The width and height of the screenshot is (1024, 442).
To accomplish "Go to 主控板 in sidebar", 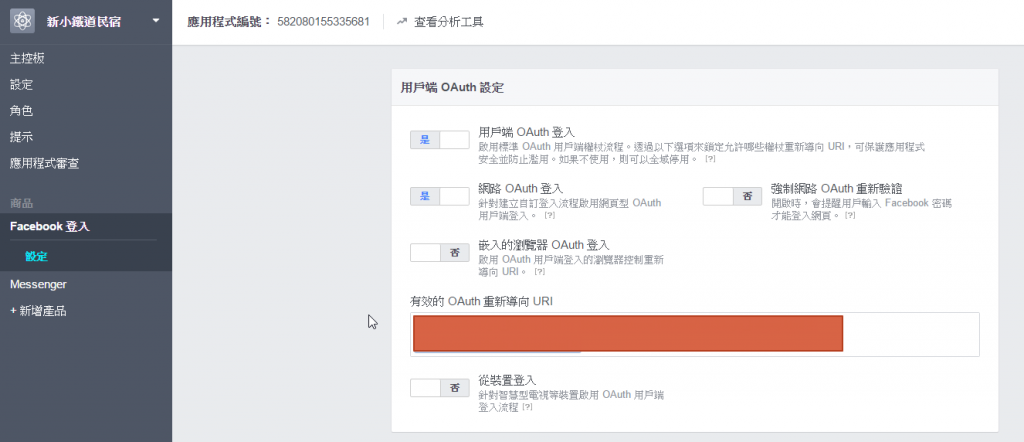I will coord(27,59).
